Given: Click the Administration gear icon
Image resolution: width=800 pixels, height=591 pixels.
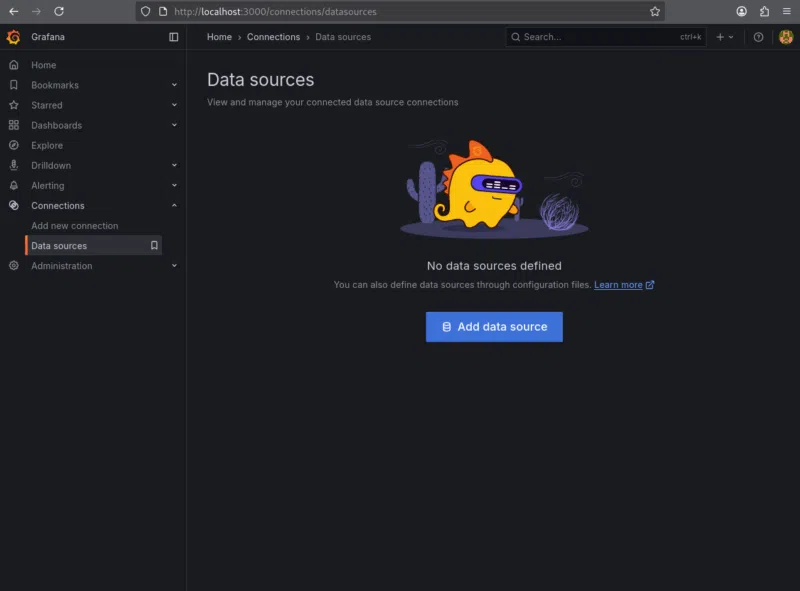Looking at the screenshot, I should coord(14,265).
